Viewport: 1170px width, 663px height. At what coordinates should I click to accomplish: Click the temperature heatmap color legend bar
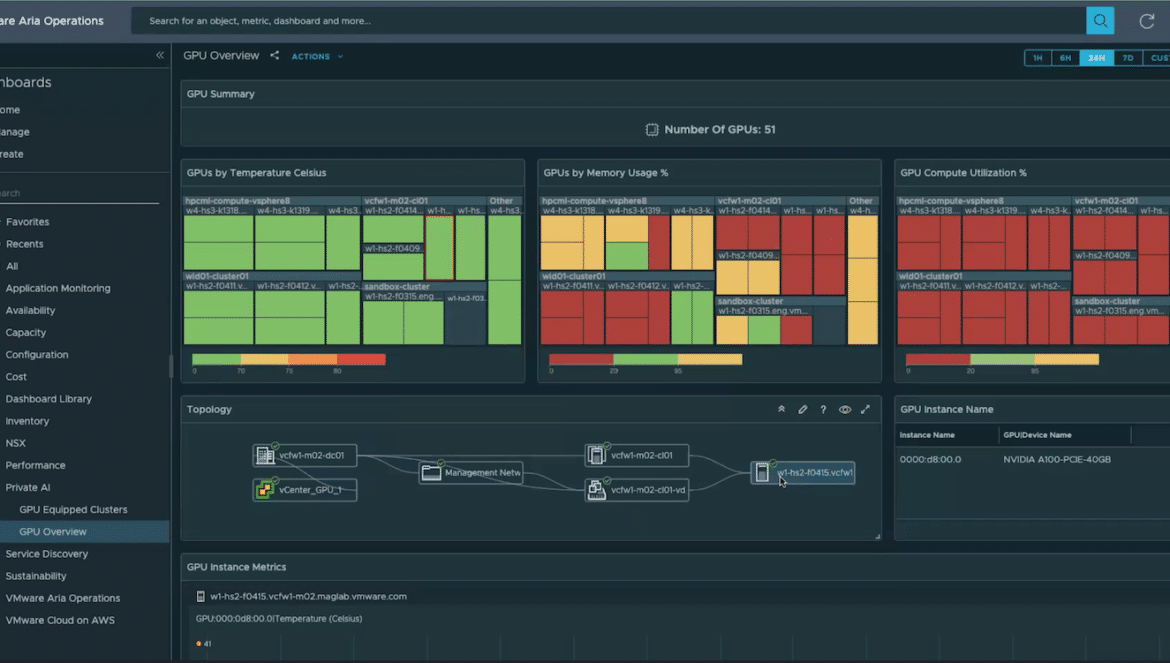(x=289, y=359)
